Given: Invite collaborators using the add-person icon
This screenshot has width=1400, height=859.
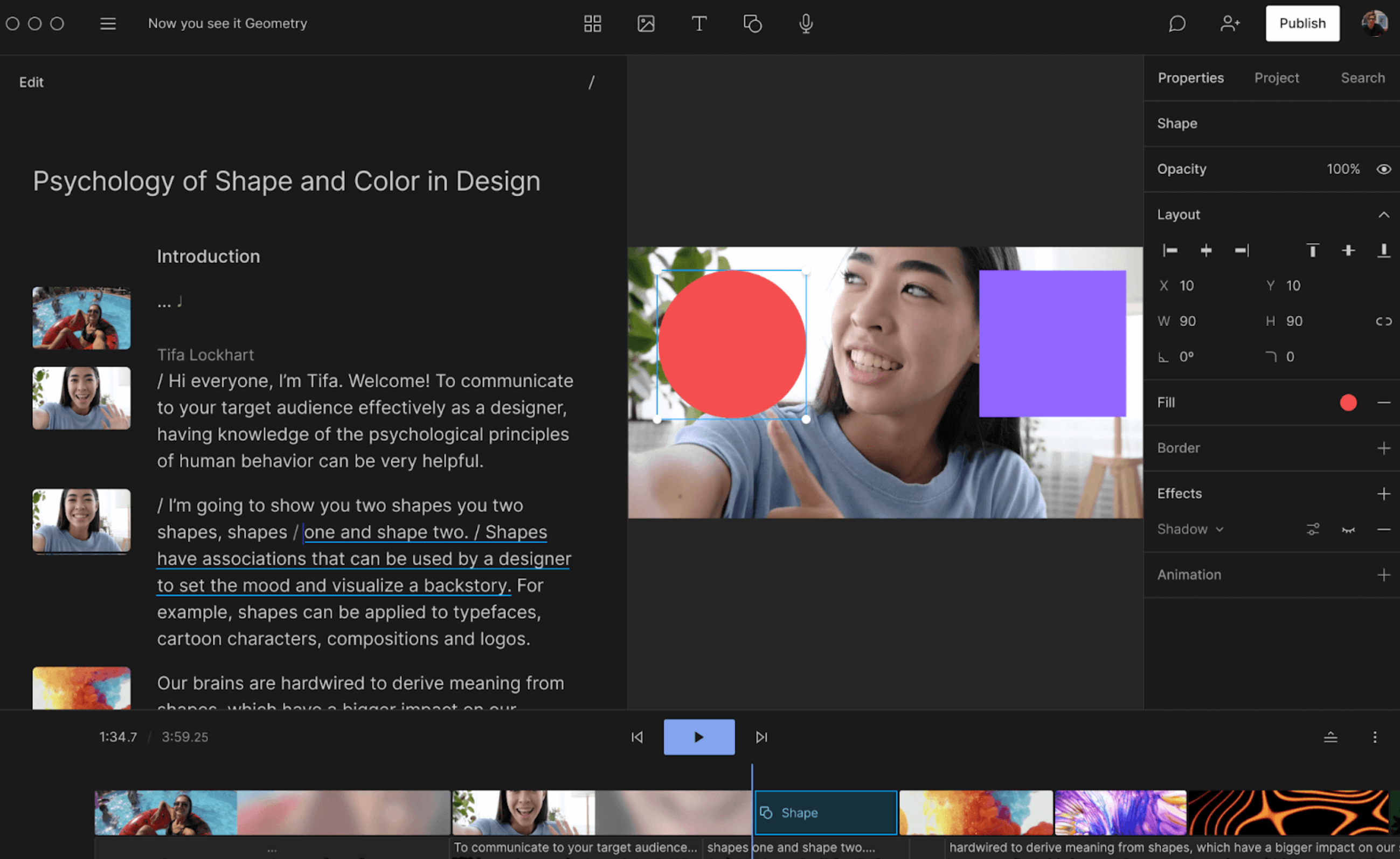Looking at the screenshot, I should [x=1230, y=23].
